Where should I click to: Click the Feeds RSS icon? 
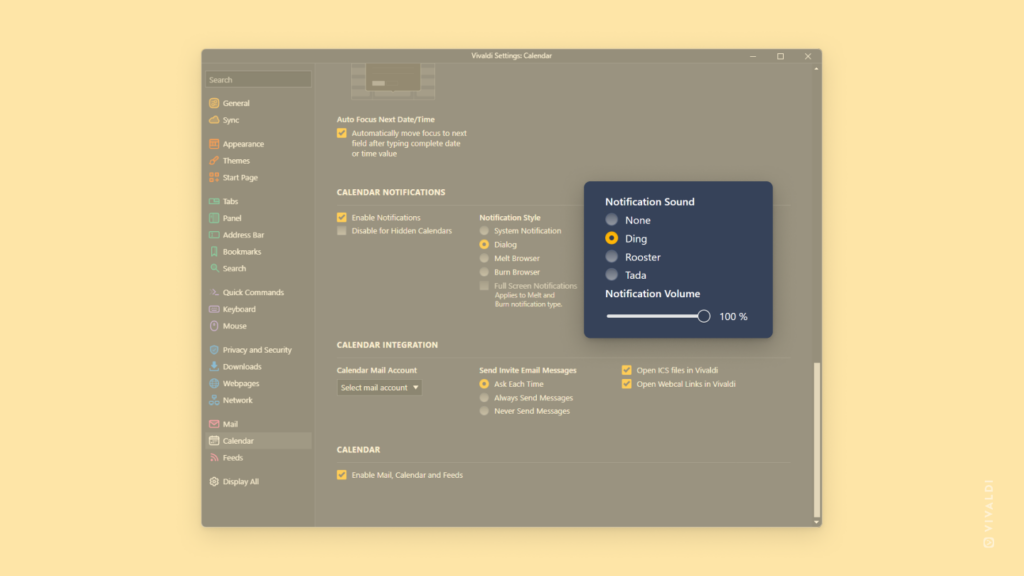pyautogui.click(x=214, y=458)
